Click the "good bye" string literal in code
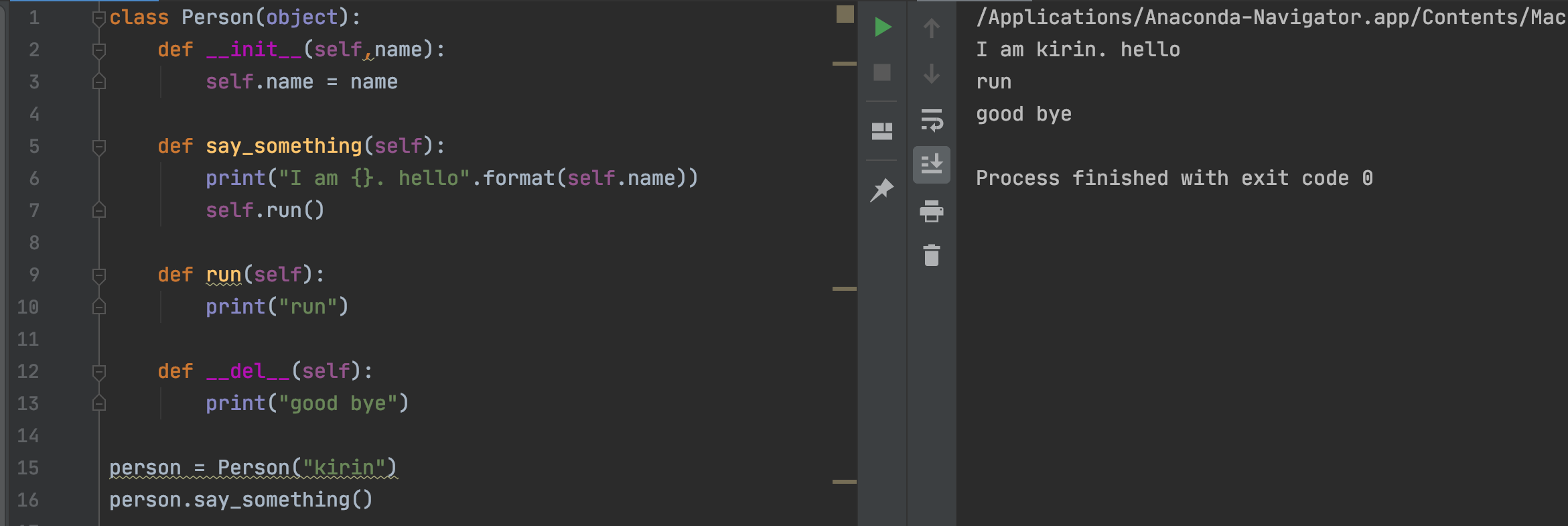The image size is (1568, 526). pos(338,403)
